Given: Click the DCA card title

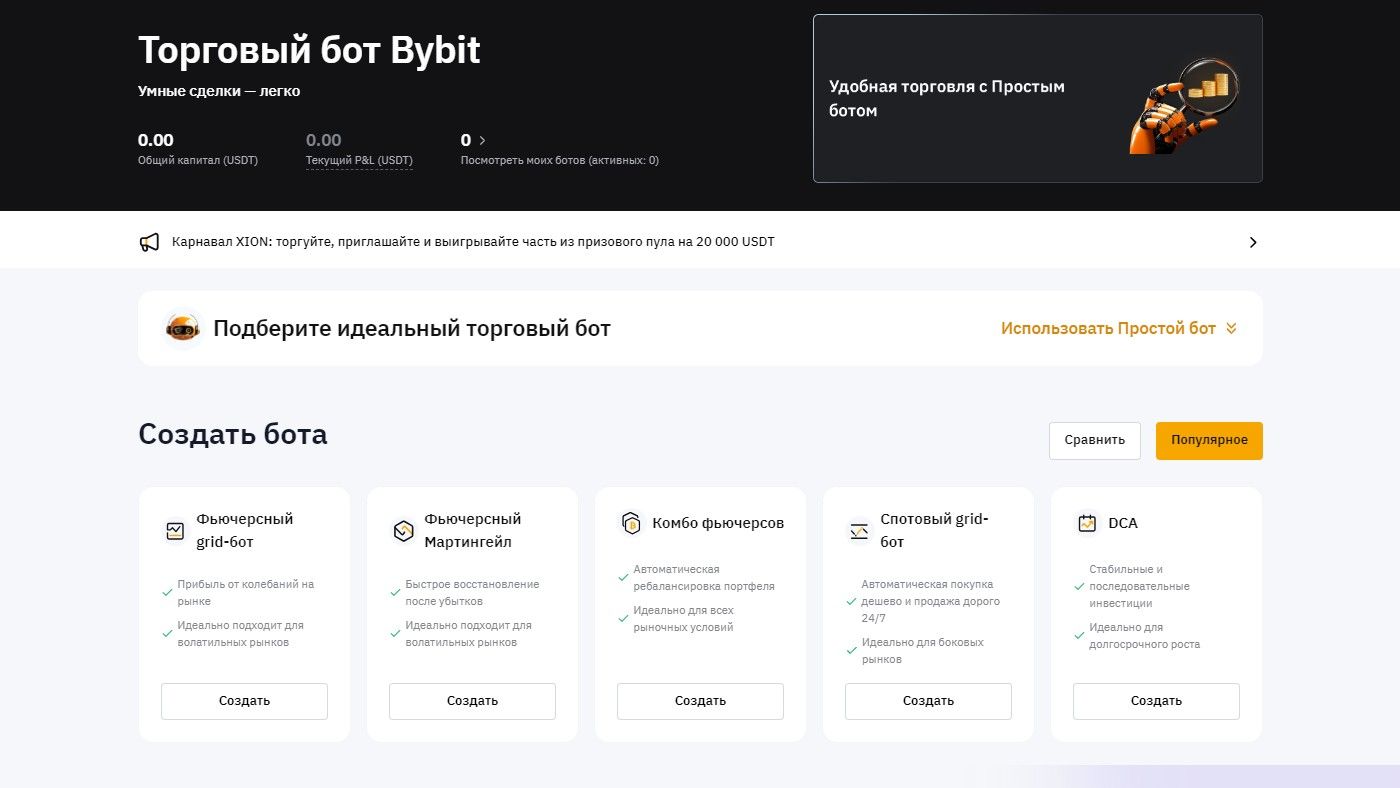Looking at the screenshot, I should click(x=1123, y=523).
